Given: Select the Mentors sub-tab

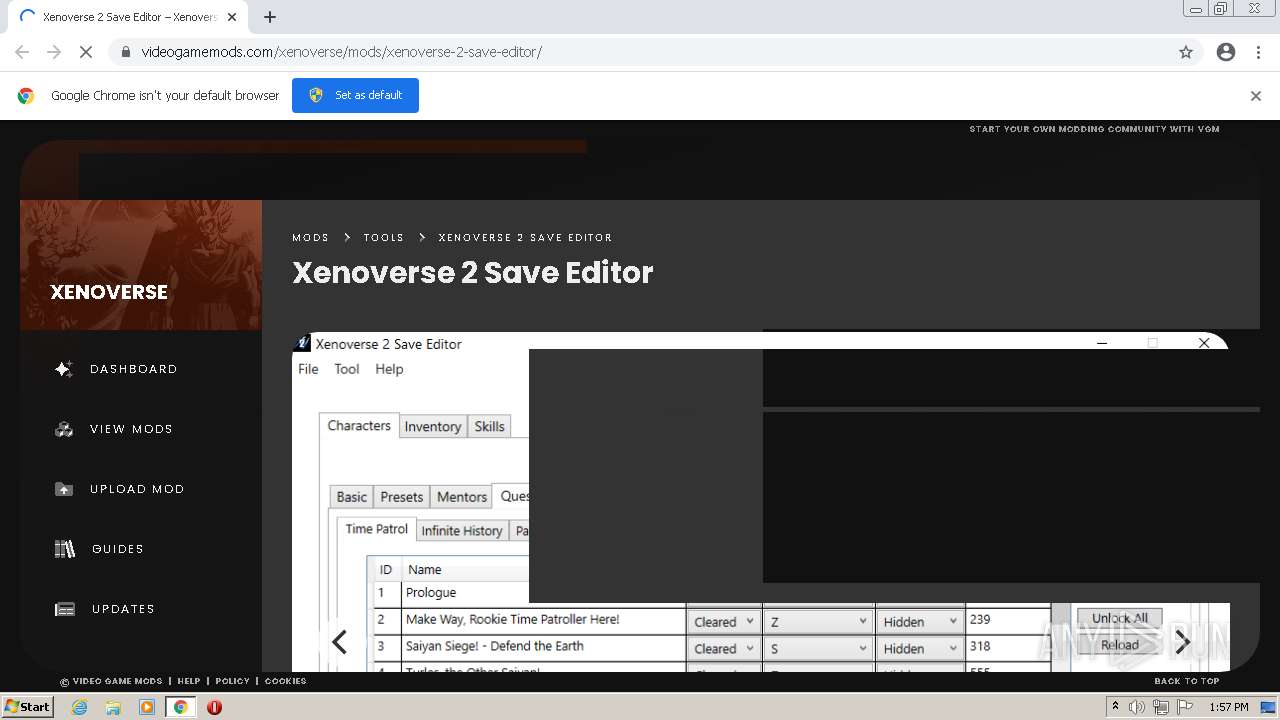Looking at the screenshot, I should pos(462,497).
